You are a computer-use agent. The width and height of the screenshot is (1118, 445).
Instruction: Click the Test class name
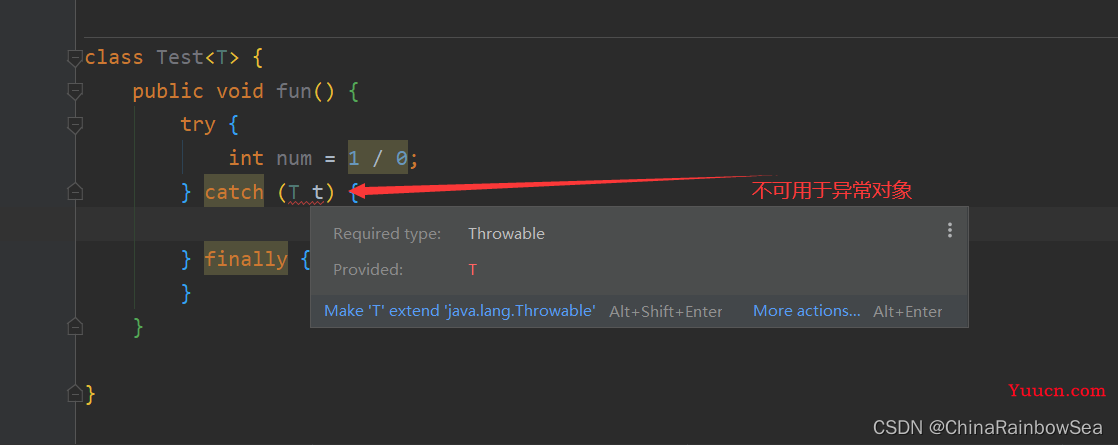click(180, 58)
